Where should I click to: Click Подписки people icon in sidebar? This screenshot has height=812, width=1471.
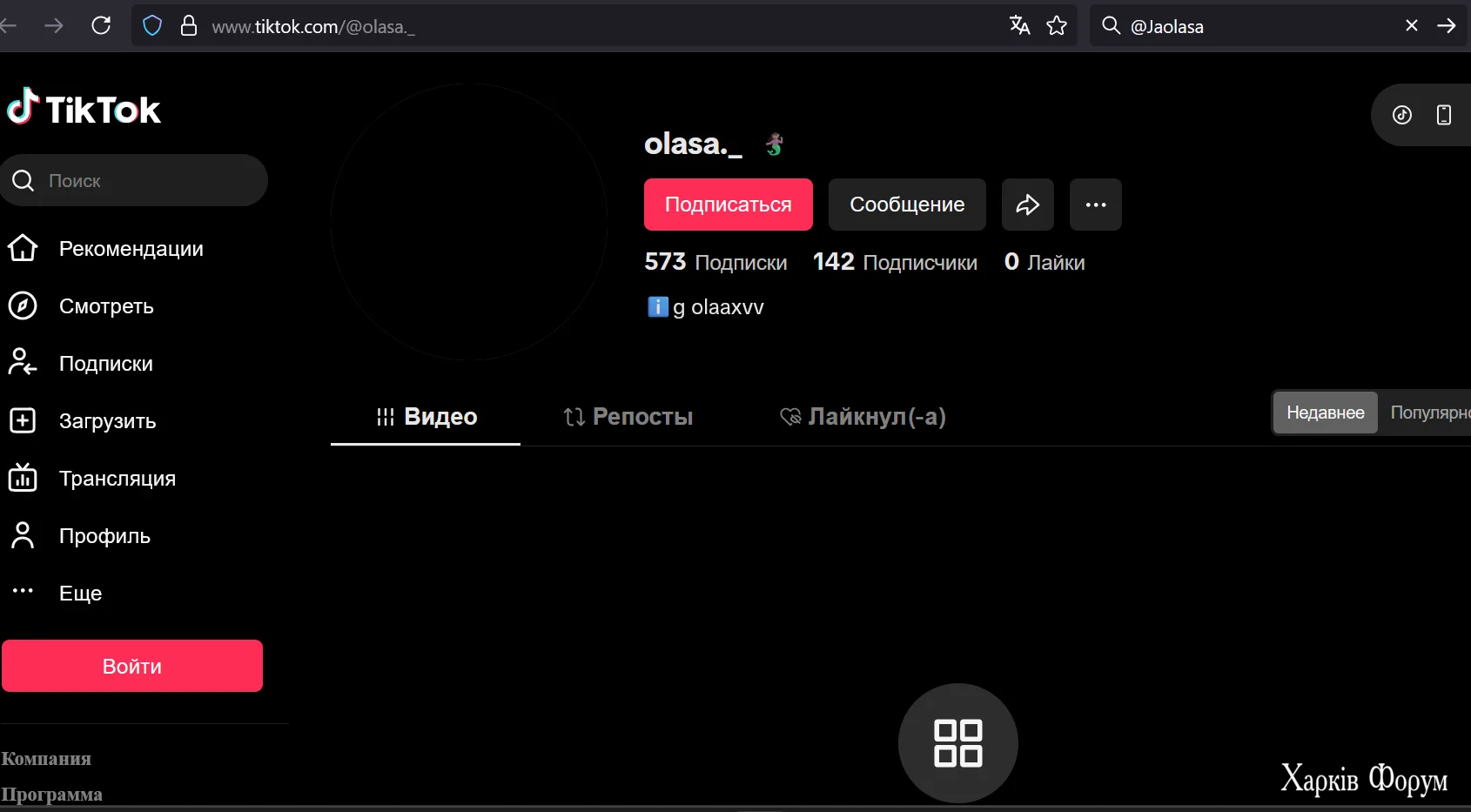point(23,363)
